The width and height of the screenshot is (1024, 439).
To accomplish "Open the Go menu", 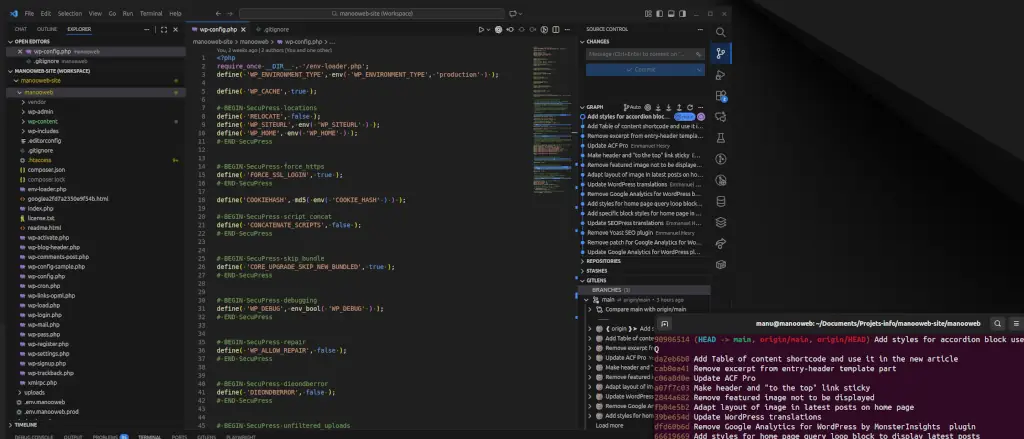I will (112, 13).
